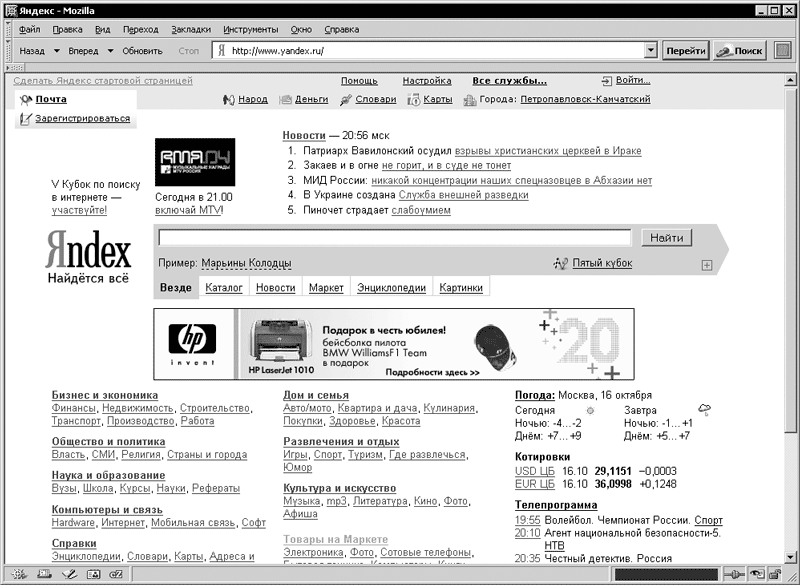The width and height of the screenshot is (800, 585).
Task: Click the cookie privacy eye icon in status bar
Action: [x=757, y=574]
